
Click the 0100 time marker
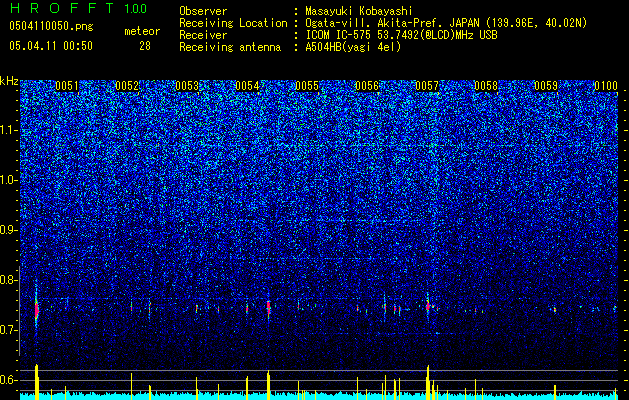coord(606,86)
